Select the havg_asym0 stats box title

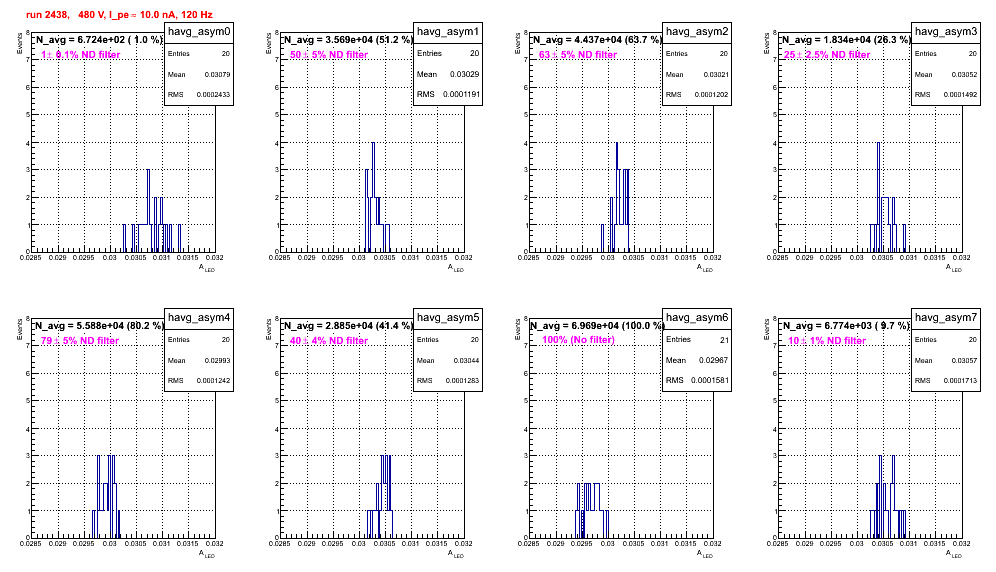click(199, 32)
